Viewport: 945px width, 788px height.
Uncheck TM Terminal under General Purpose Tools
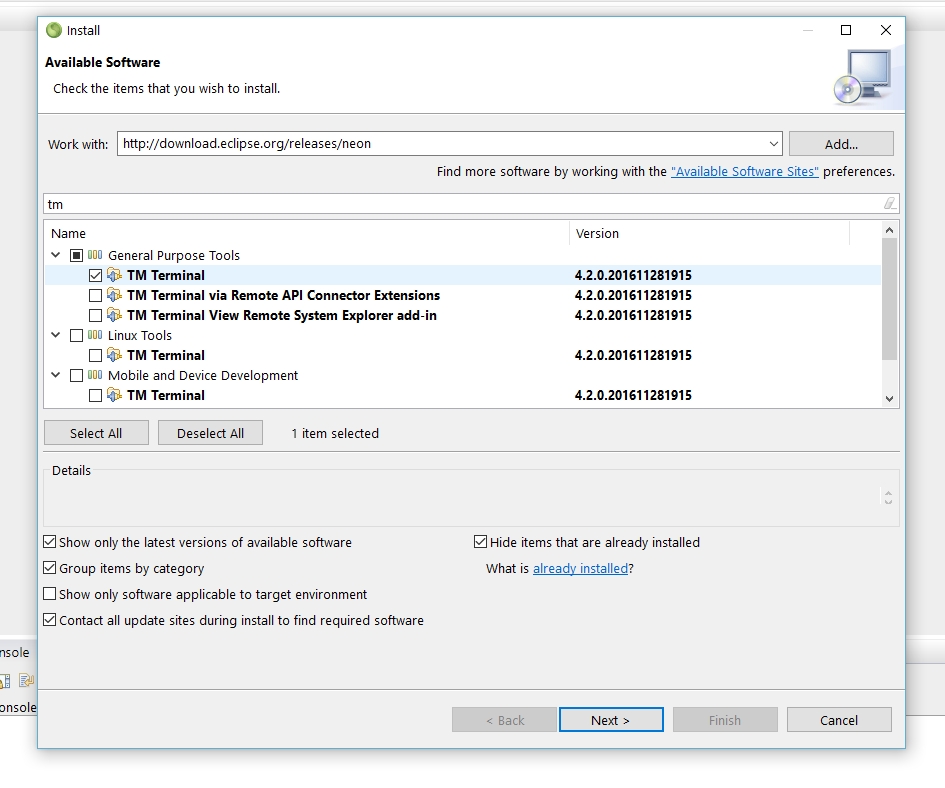click(x=95, y=276)
